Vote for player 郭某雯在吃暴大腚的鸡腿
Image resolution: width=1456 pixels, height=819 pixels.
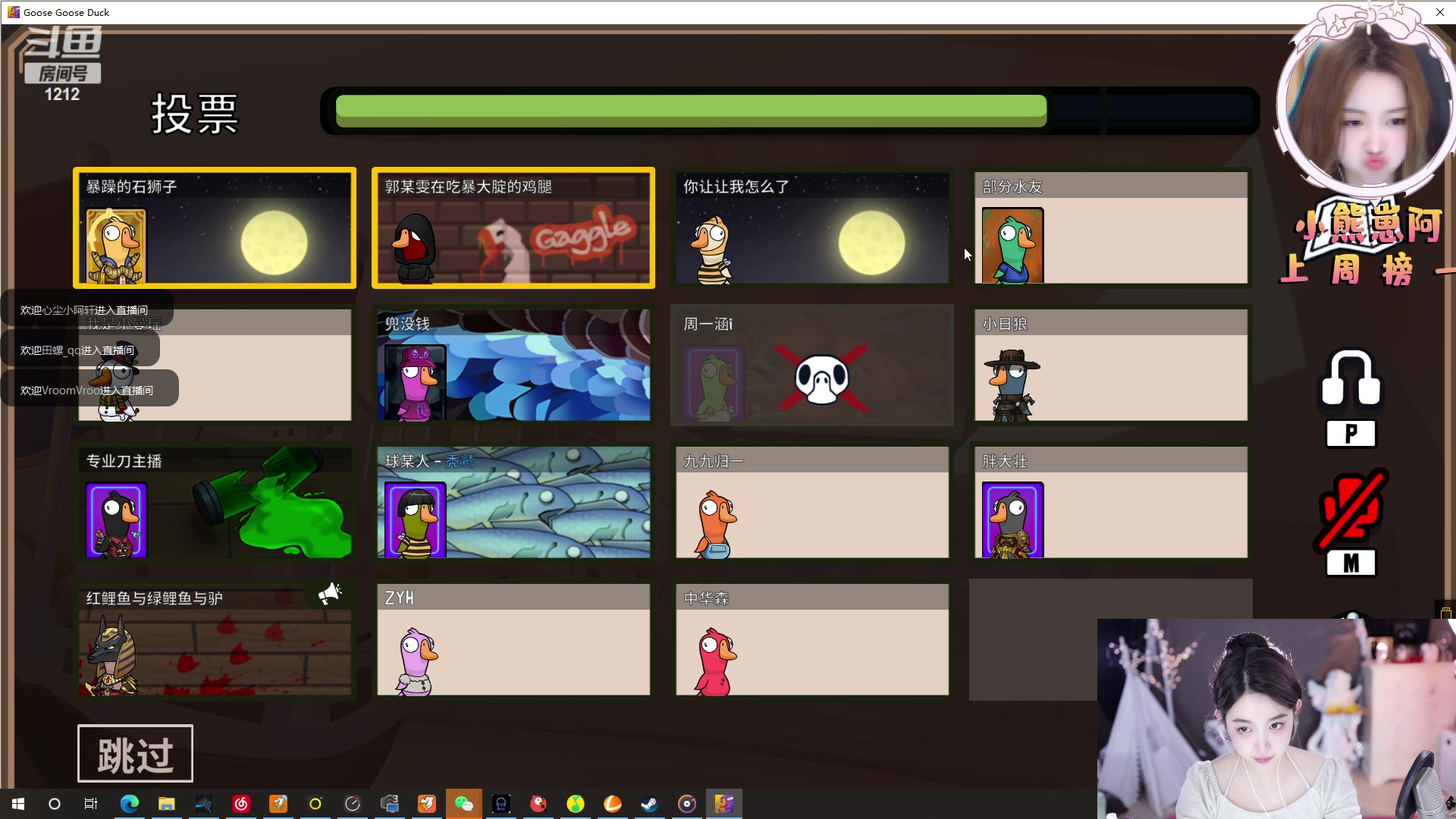pos(513,227)
